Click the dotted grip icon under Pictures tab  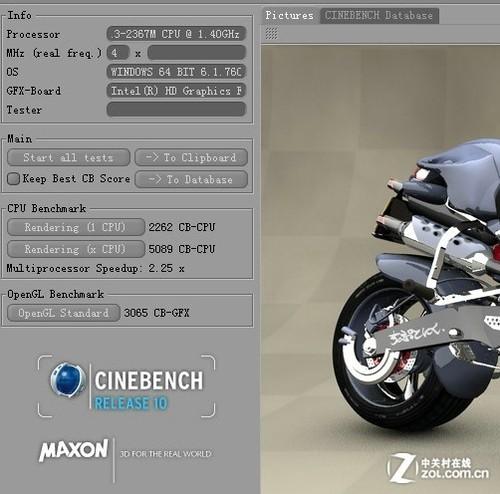pyautogui.click(x=271, y=33)
